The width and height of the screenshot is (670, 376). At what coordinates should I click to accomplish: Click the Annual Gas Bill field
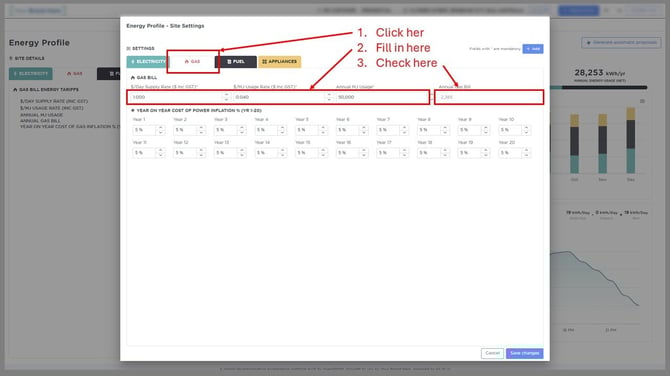point(489,97)
